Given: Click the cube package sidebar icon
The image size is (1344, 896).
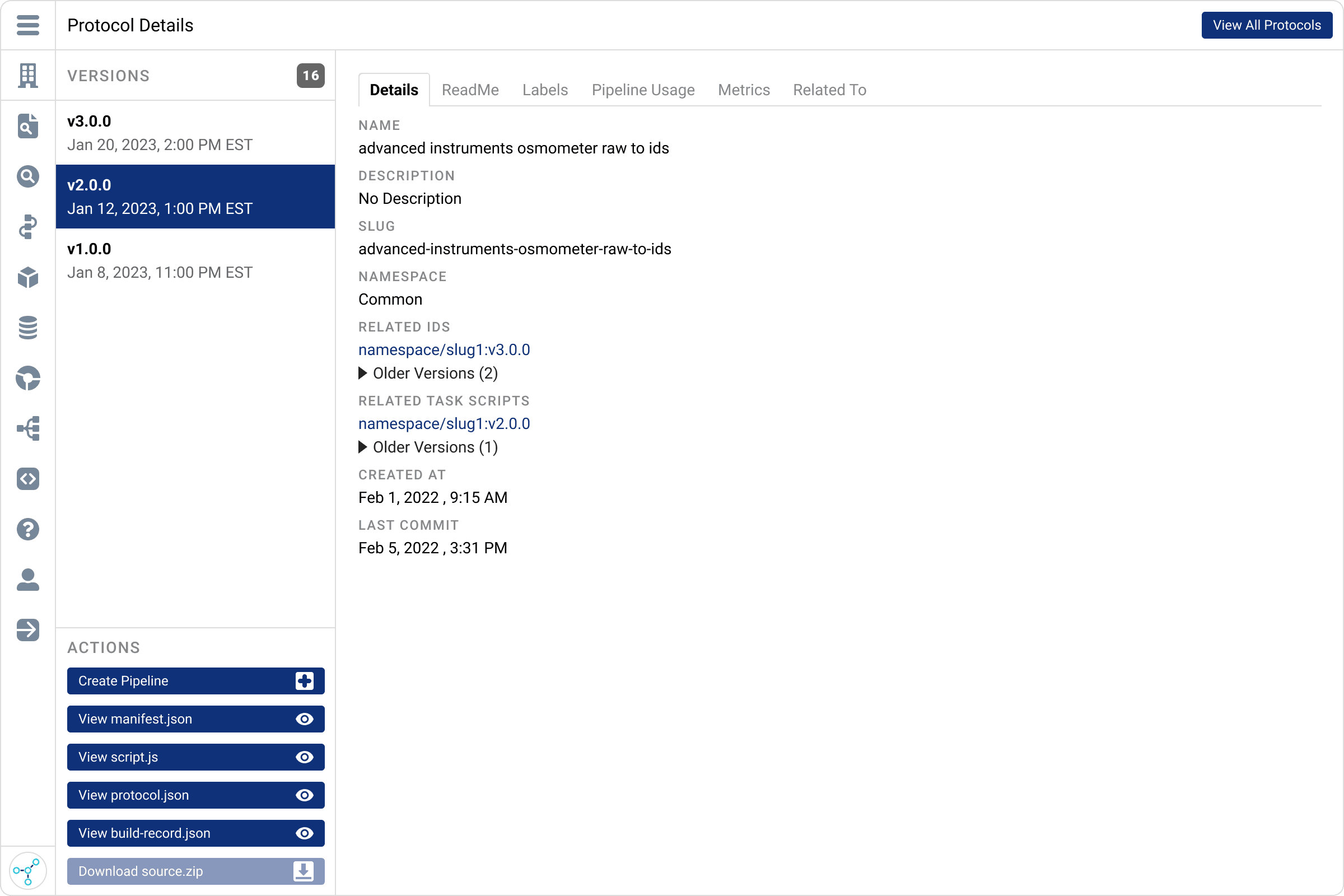Looking at the screenshot, I should (x=27, y=277).
